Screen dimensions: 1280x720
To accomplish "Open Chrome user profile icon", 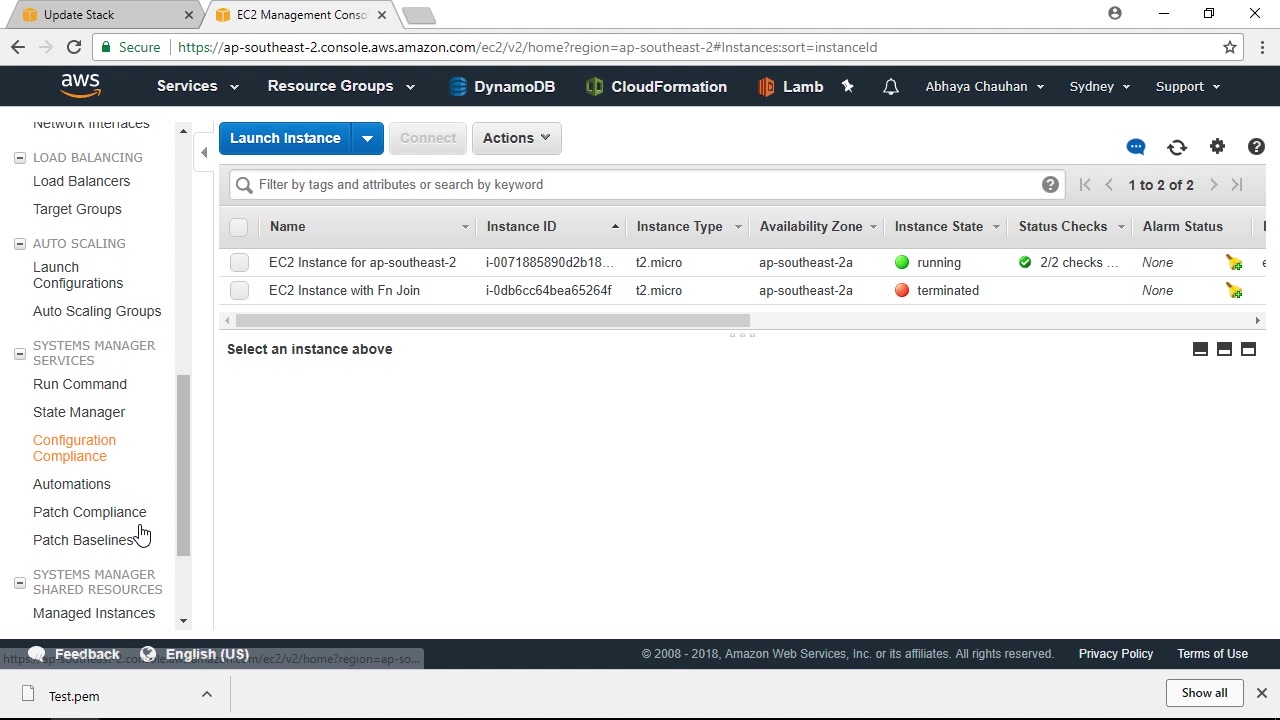I will pyautogui.click(x=1115, y=14).
